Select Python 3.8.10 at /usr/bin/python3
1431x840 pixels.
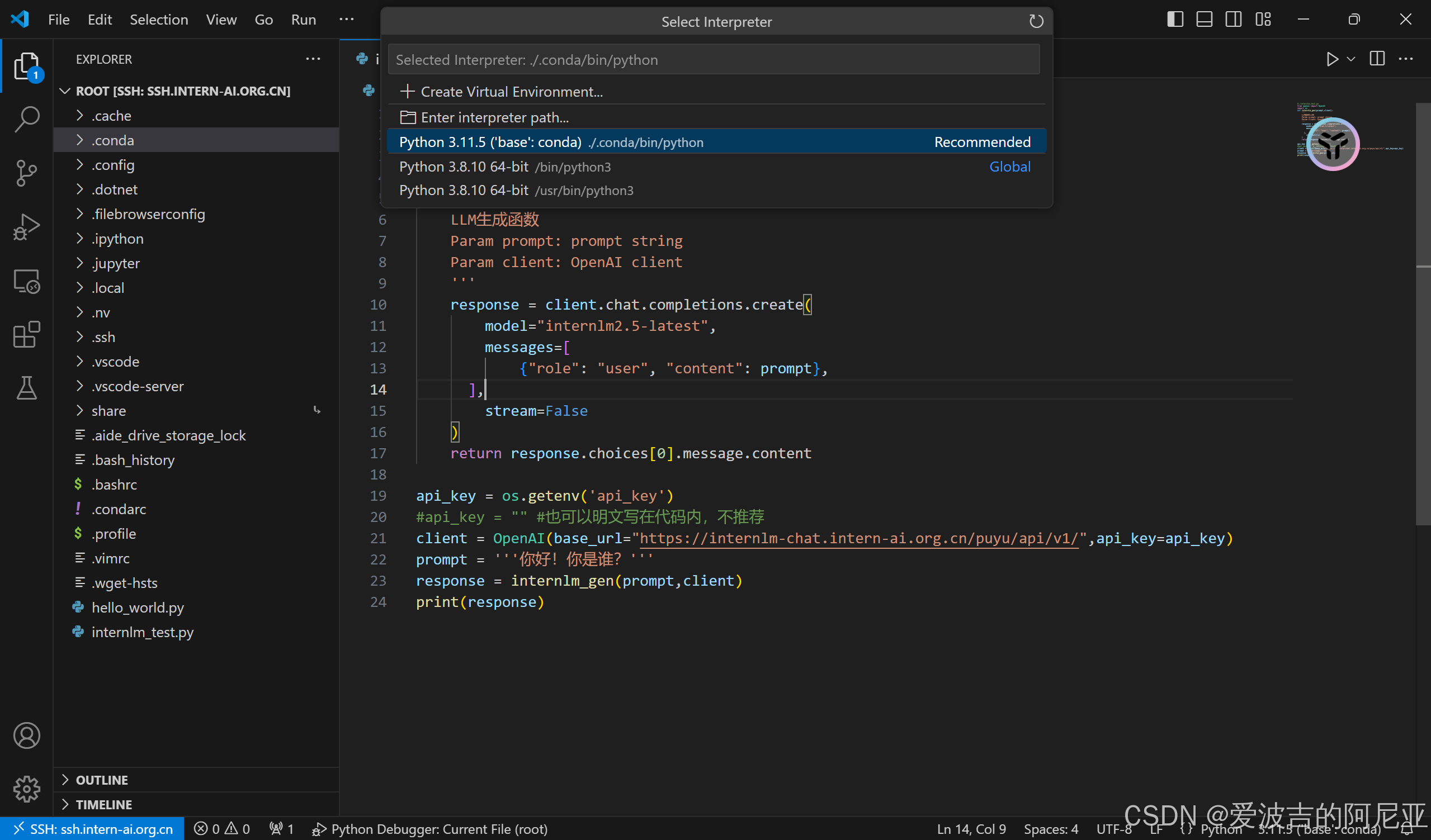pyautogui.click(x=516, y=191)
